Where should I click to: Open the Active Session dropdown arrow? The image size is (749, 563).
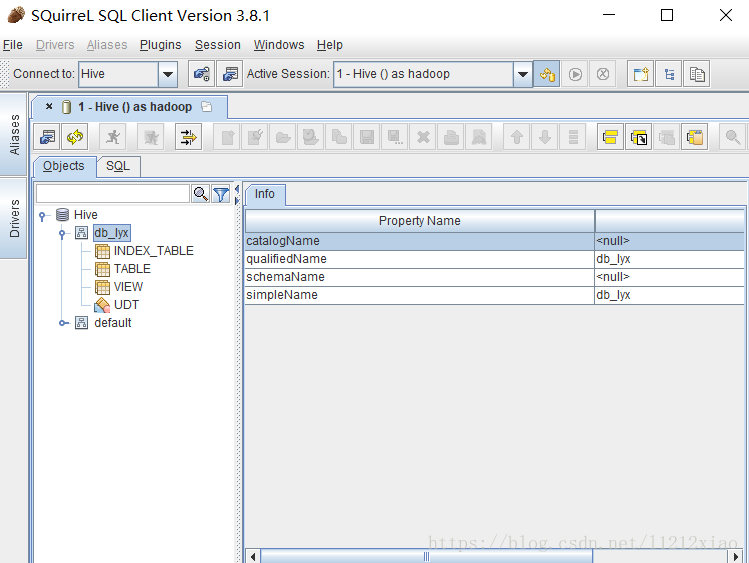[x=523, y=74]
